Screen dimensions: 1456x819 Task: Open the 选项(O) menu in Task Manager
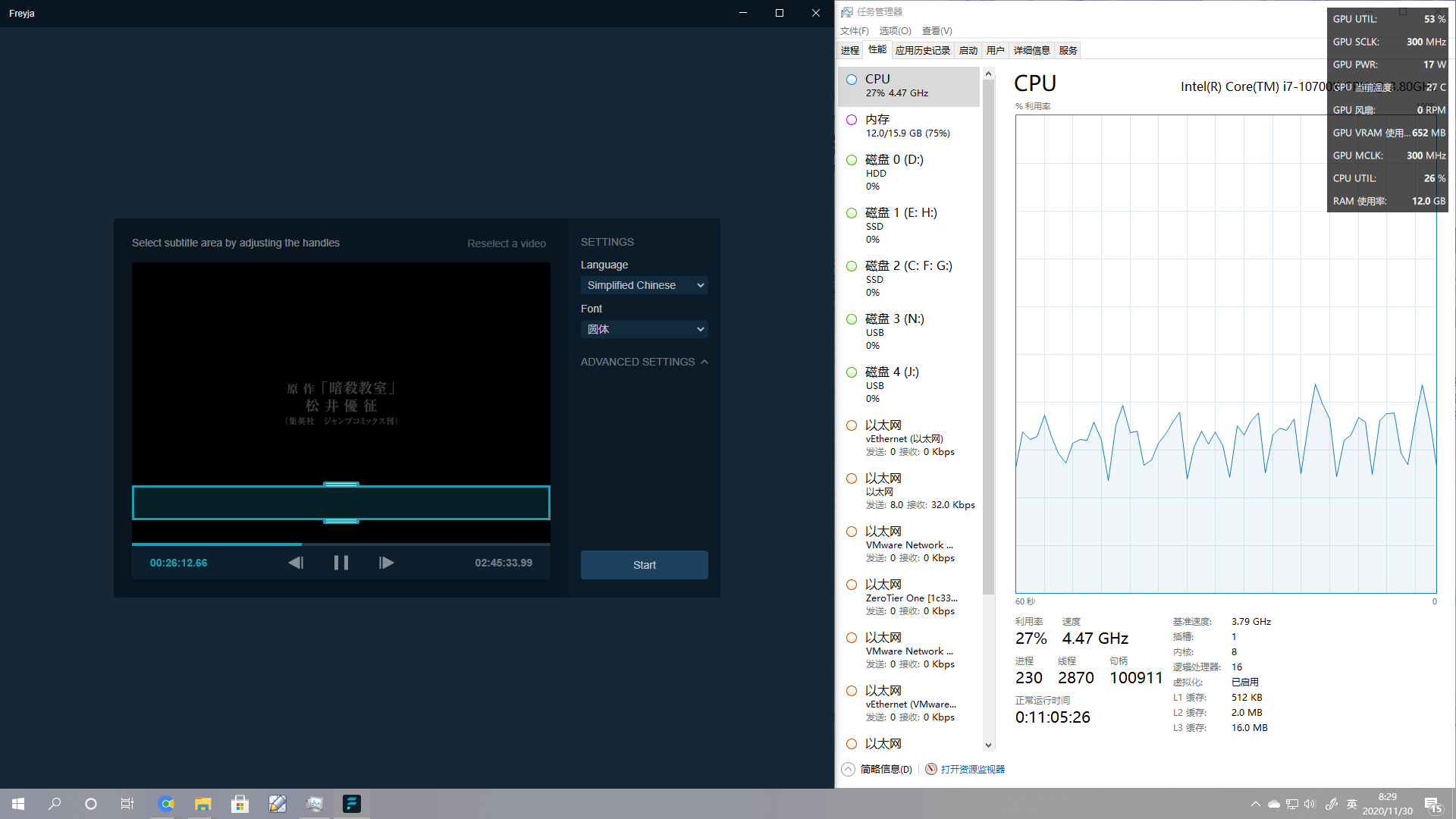tap(895, 31)
